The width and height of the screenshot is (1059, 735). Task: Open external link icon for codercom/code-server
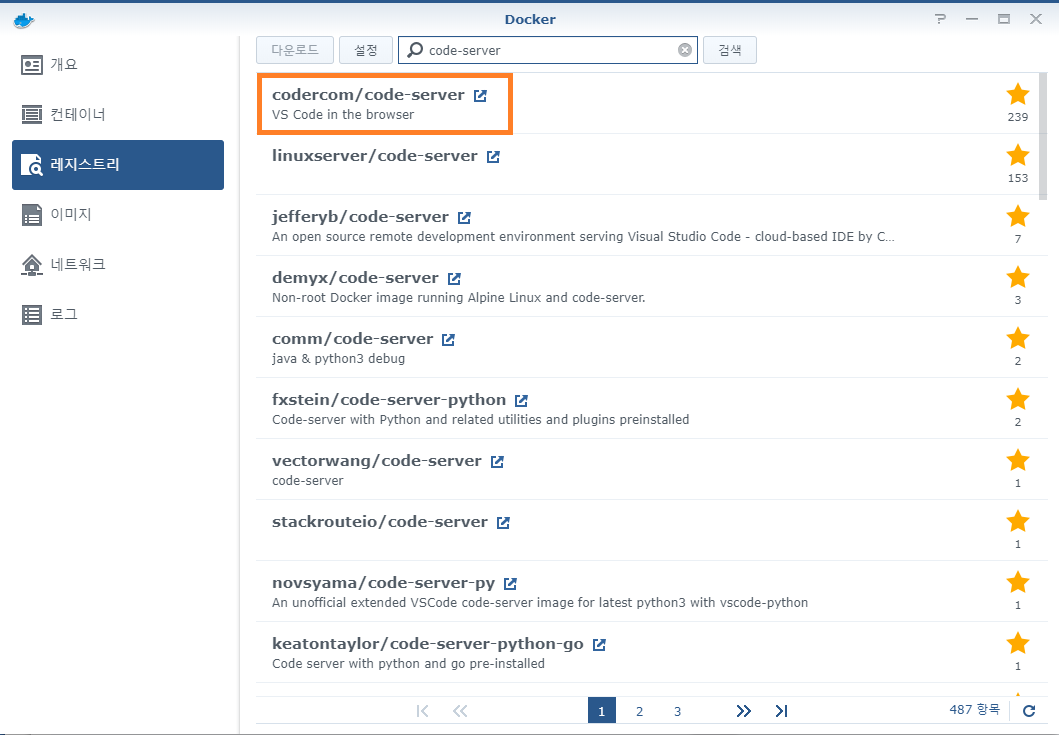[x=480, y=96]
